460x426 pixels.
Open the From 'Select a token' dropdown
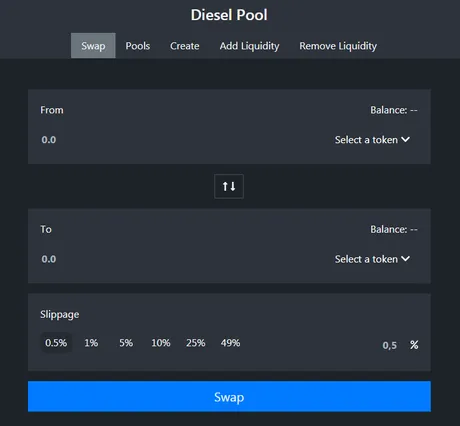click(x=372, y=140)
